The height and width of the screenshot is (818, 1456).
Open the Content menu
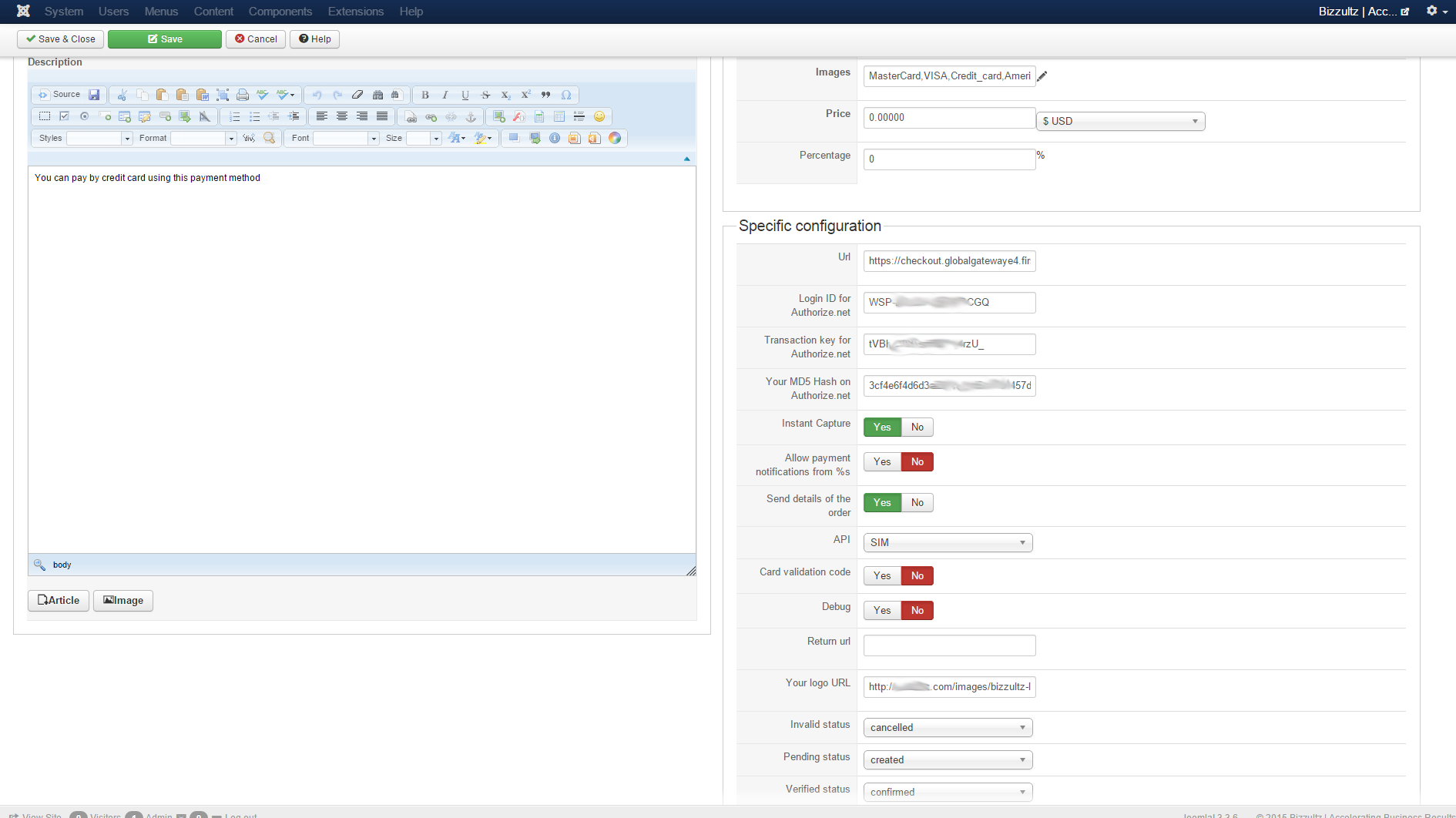click(x=213, y=12)
